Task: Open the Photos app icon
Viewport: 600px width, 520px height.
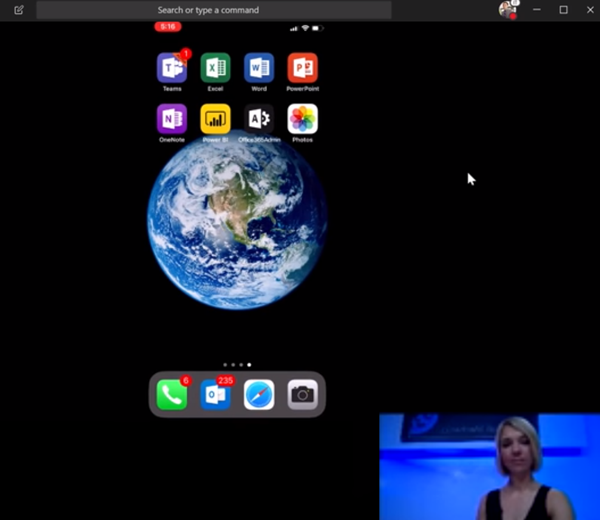Action: (303, 119)
